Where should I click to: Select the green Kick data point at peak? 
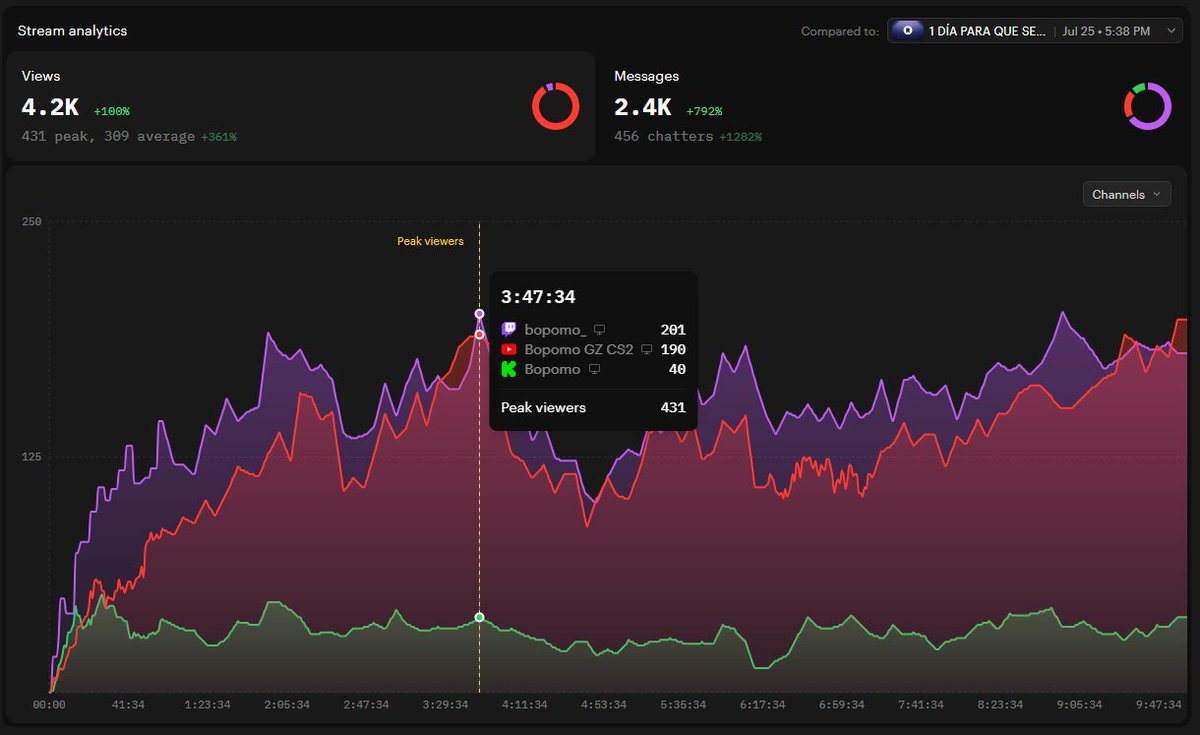coord(479,617)
